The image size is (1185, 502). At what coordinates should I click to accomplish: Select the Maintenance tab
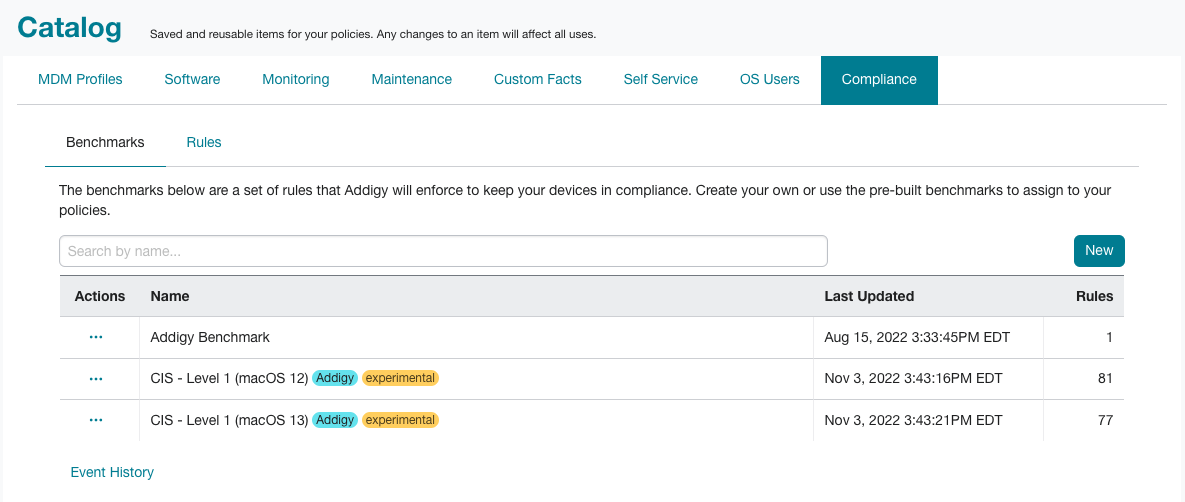tap(412, 79)
